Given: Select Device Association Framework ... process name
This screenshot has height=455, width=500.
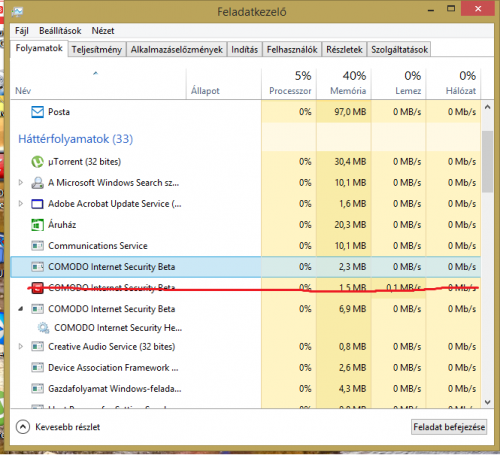Looking at the screenshot, I should pyautogui.click(x=113, y=368).
